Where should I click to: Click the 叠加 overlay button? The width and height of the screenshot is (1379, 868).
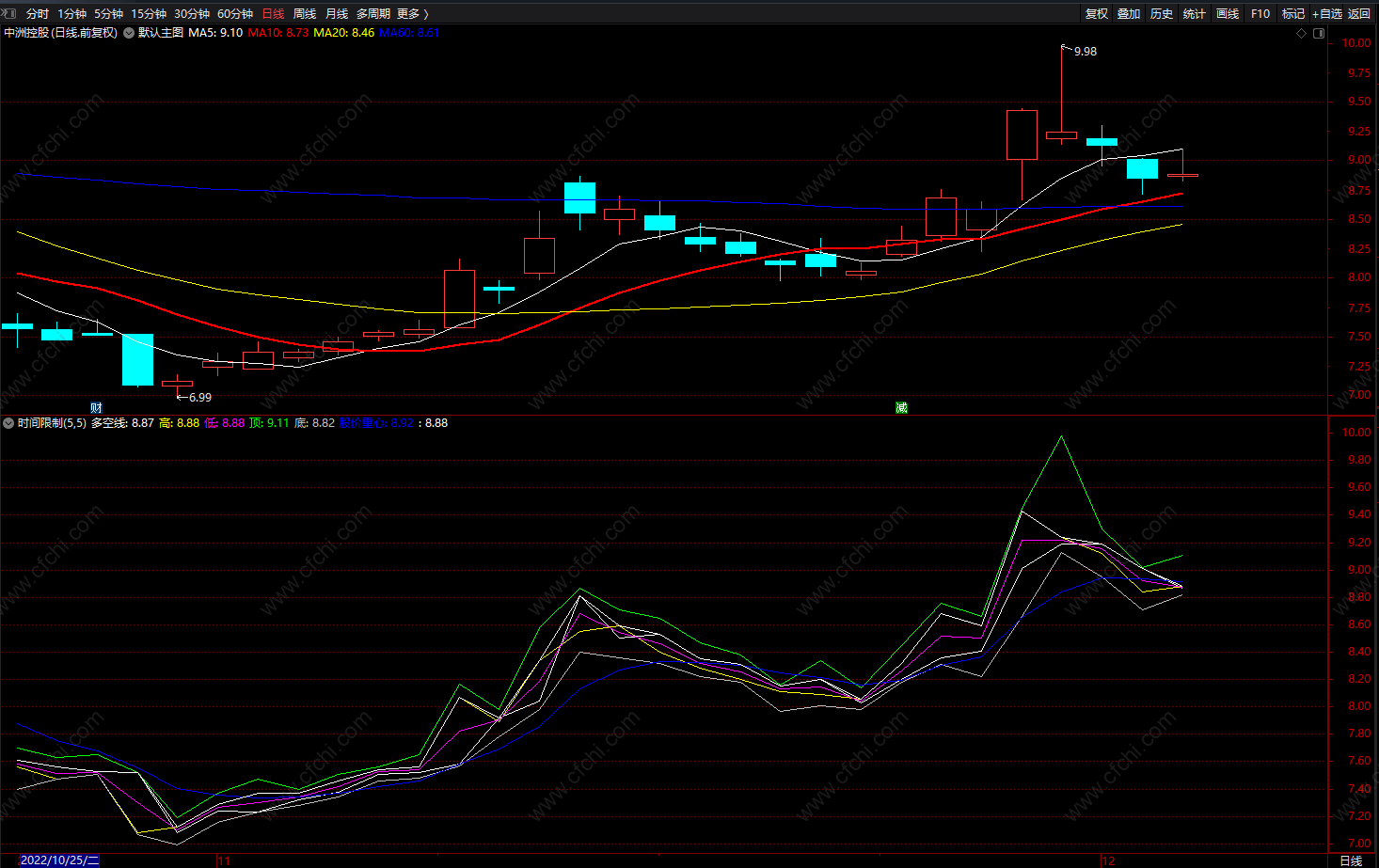(1129, 13)
